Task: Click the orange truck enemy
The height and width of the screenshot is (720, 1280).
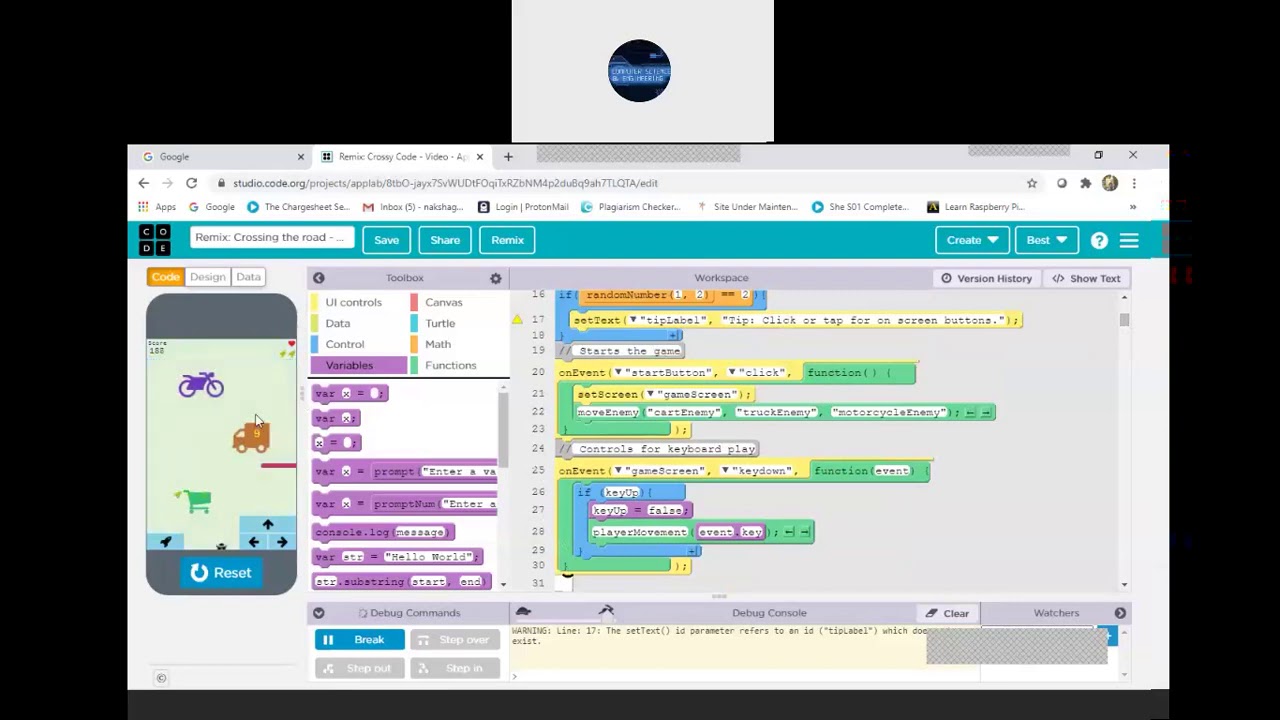Action: click(251, 437)
